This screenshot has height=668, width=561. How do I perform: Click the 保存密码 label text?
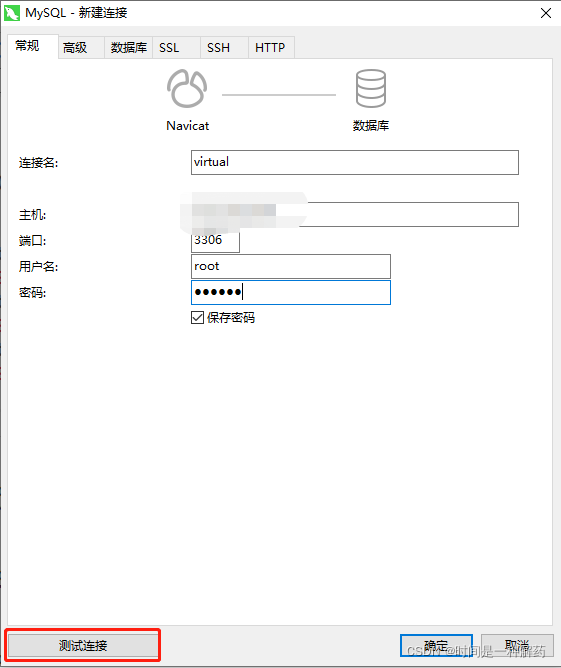tap(231, 317)
